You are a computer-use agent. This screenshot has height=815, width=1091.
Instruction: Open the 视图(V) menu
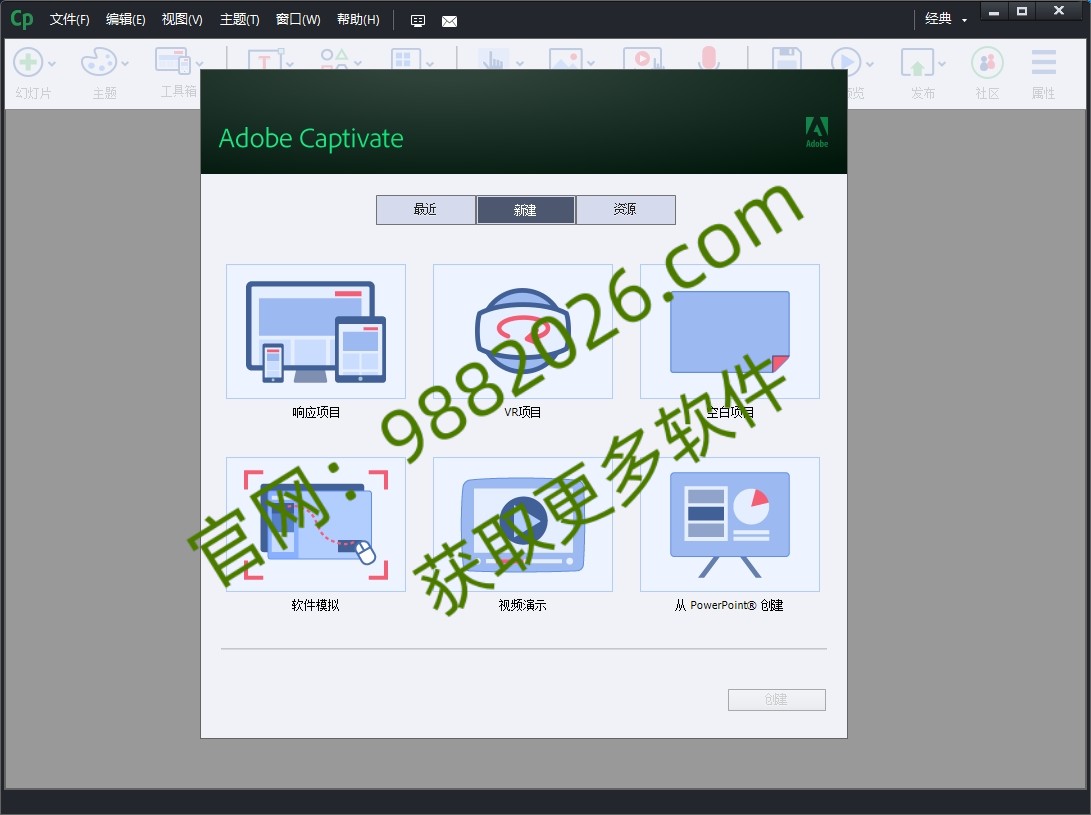182,19
